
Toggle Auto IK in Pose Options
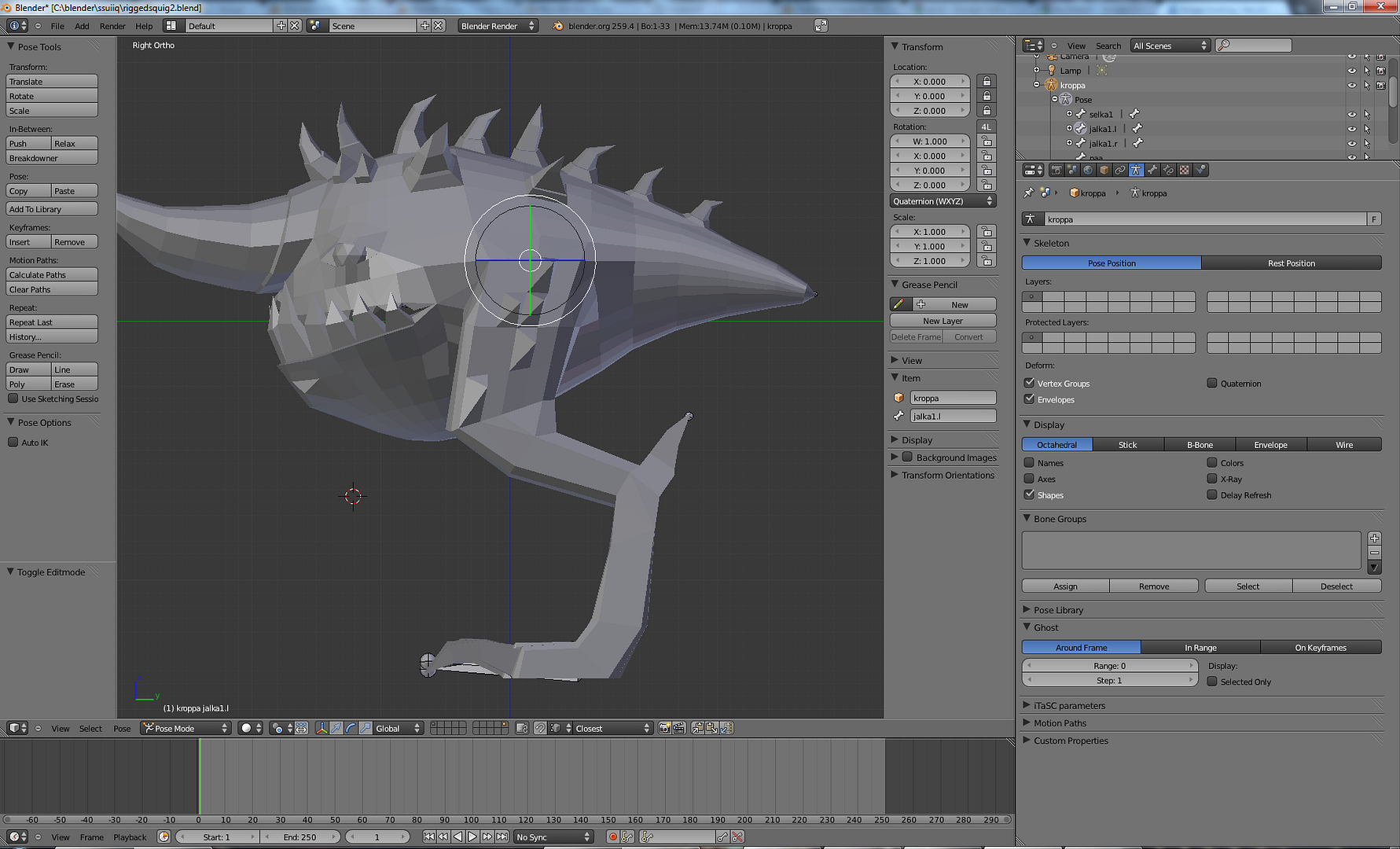tap(13, 442)
